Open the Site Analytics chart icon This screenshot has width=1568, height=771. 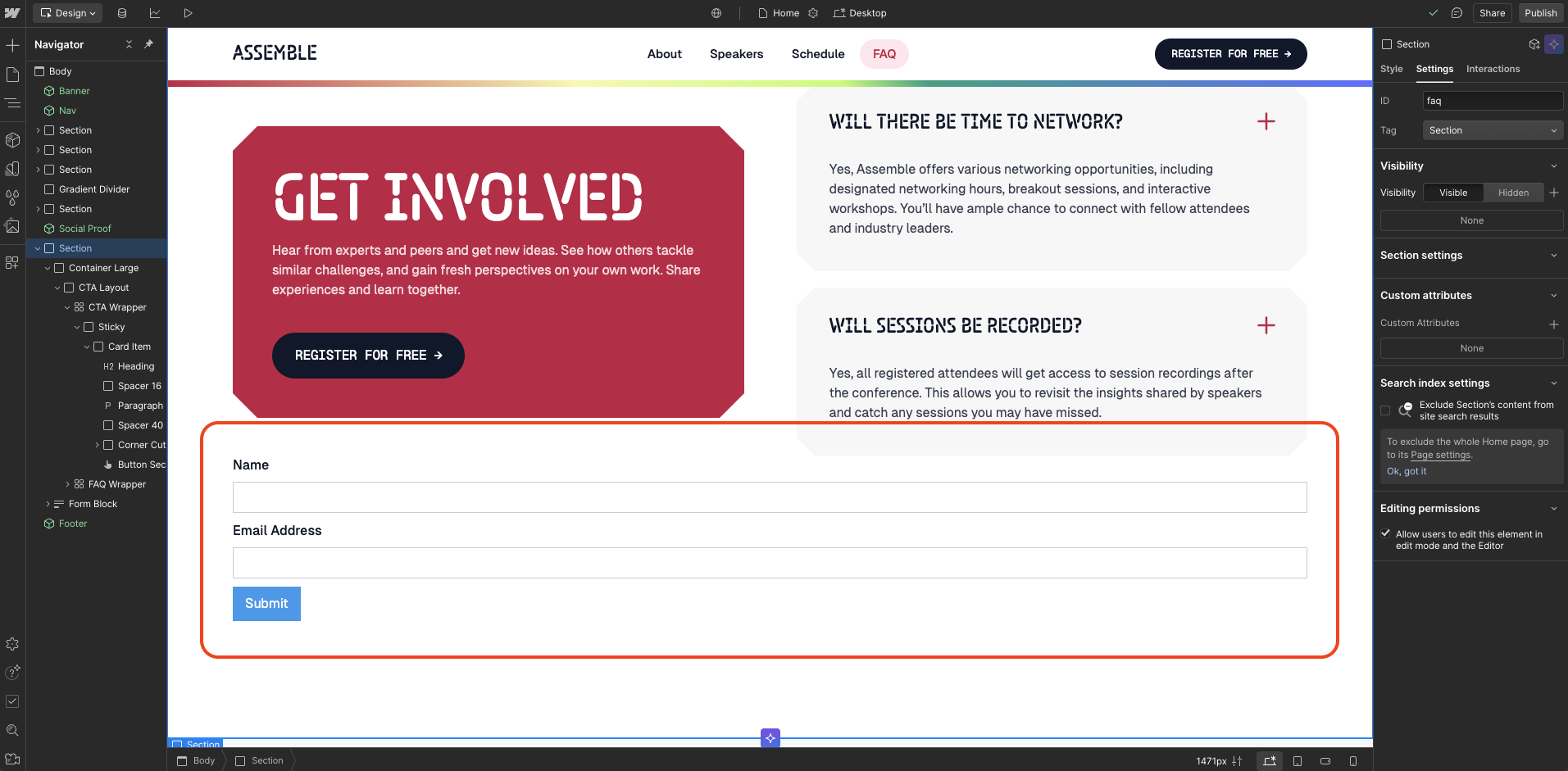[155, 13]
